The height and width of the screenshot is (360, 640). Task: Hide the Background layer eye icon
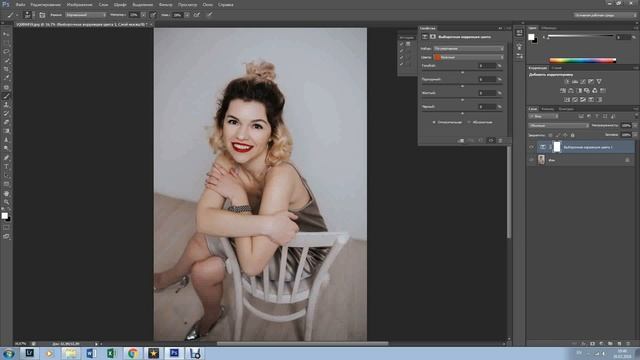tap(531, 160)
